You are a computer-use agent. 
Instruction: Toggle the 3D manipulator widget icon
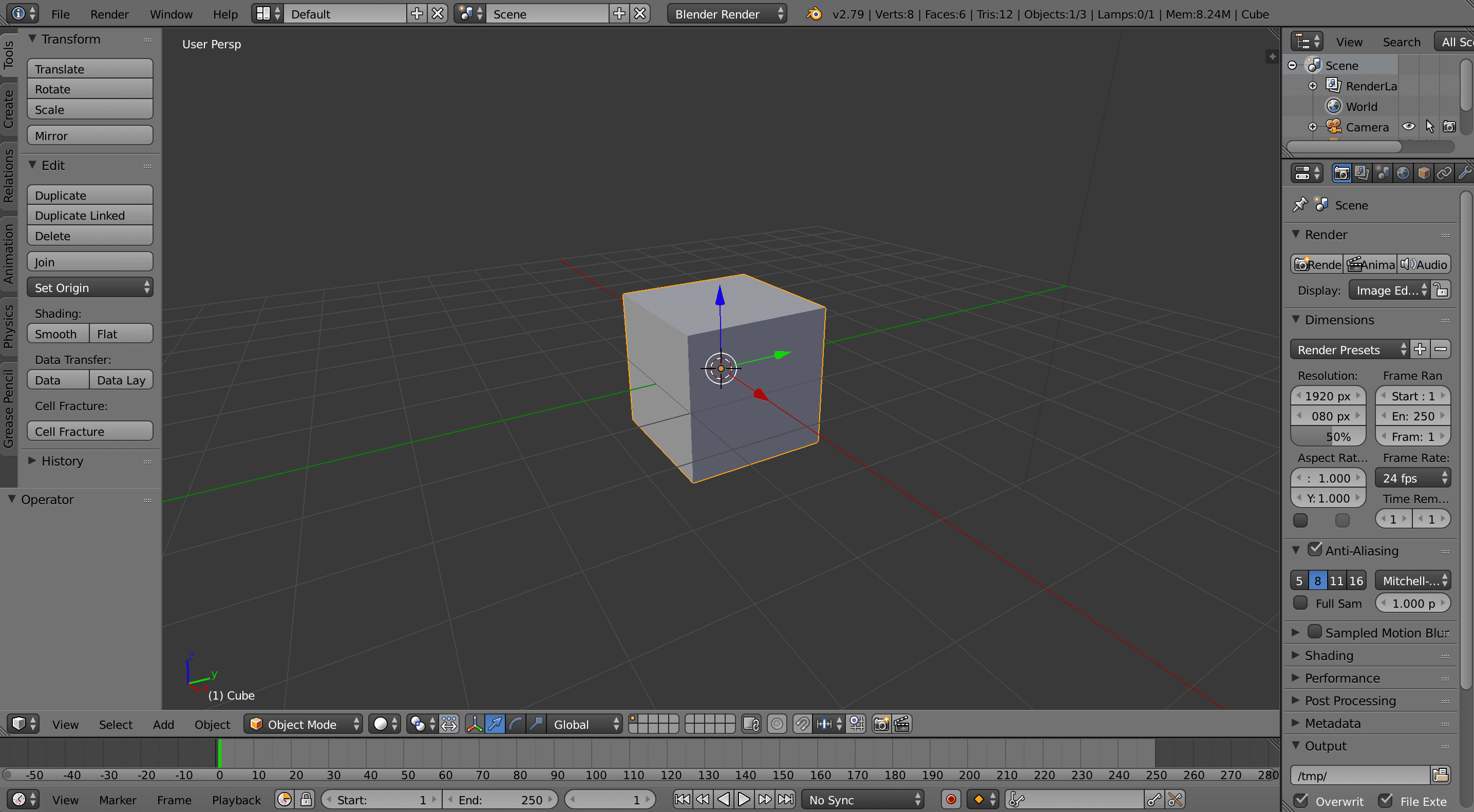point(475,724)
